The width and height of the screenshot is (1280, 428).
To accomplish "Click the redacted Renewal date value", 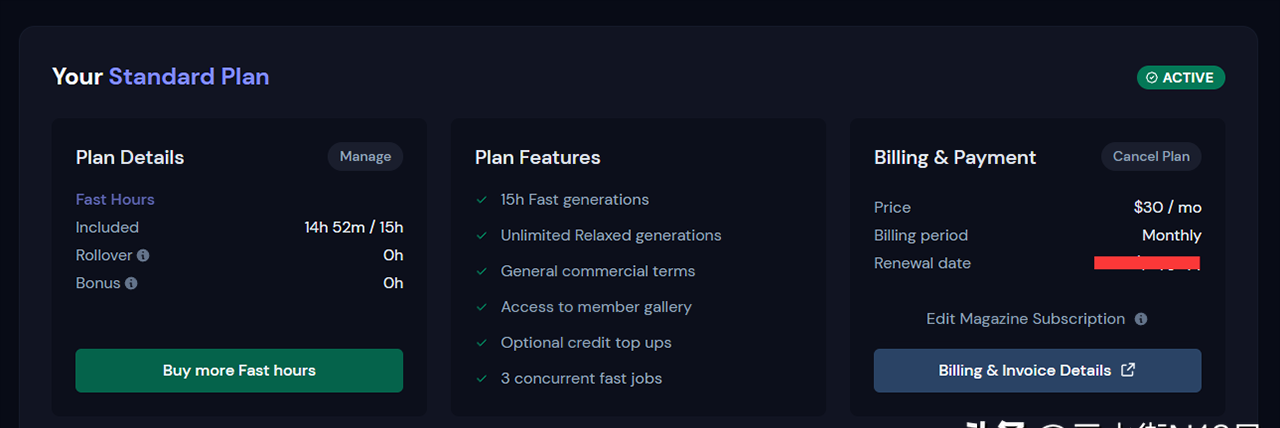I will (x=1147, y=263).
